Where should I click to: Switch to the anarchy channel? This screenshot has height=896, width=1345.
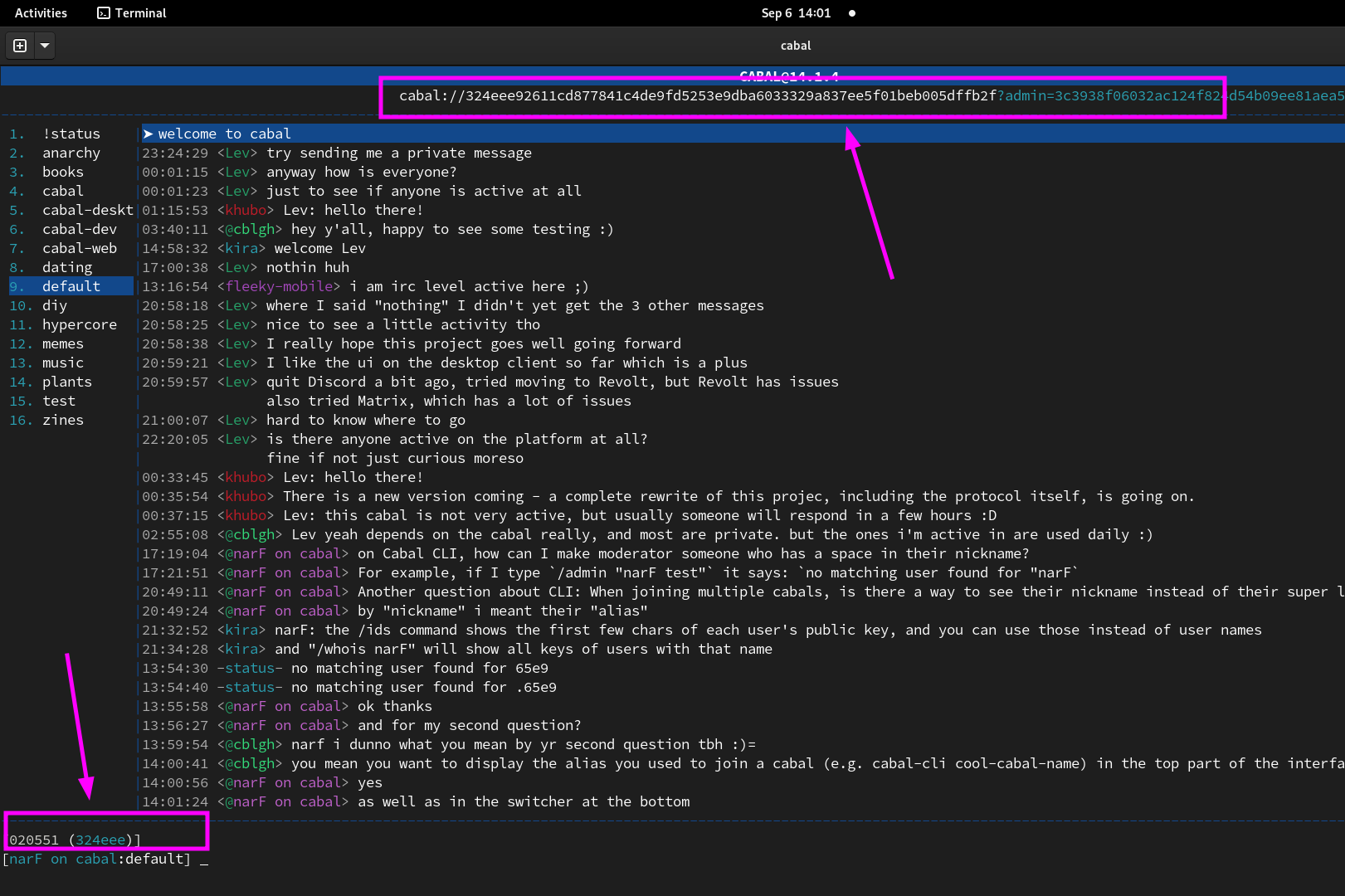[71, 153]
